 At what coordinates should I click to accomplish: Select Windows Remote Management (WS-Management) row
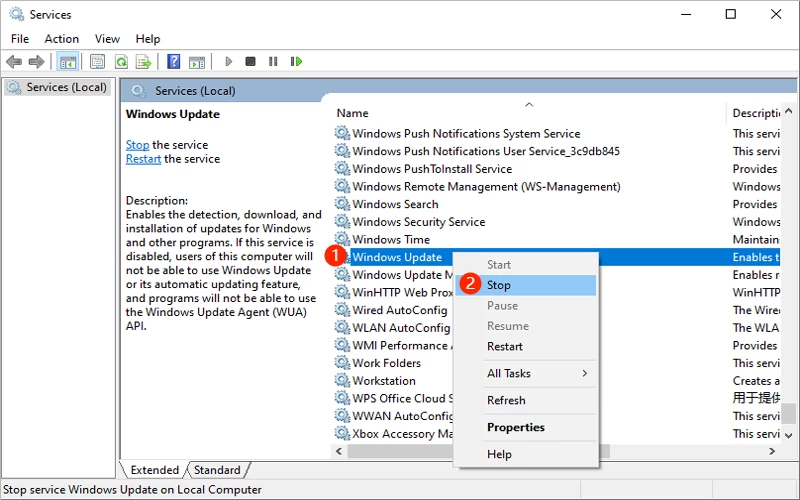(x=557, y=186)
